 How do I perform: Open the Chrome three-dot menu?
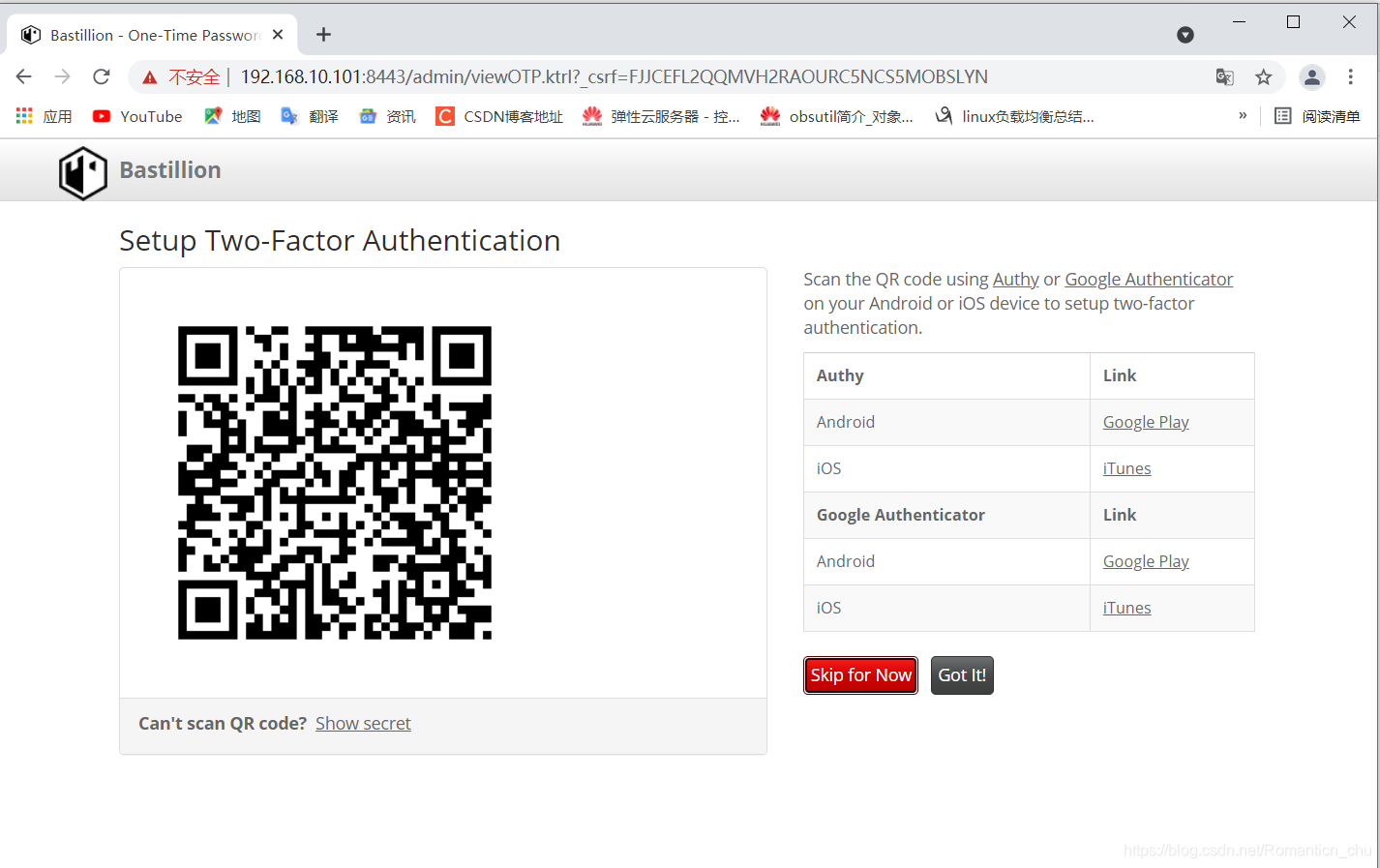coord(1351,76)
